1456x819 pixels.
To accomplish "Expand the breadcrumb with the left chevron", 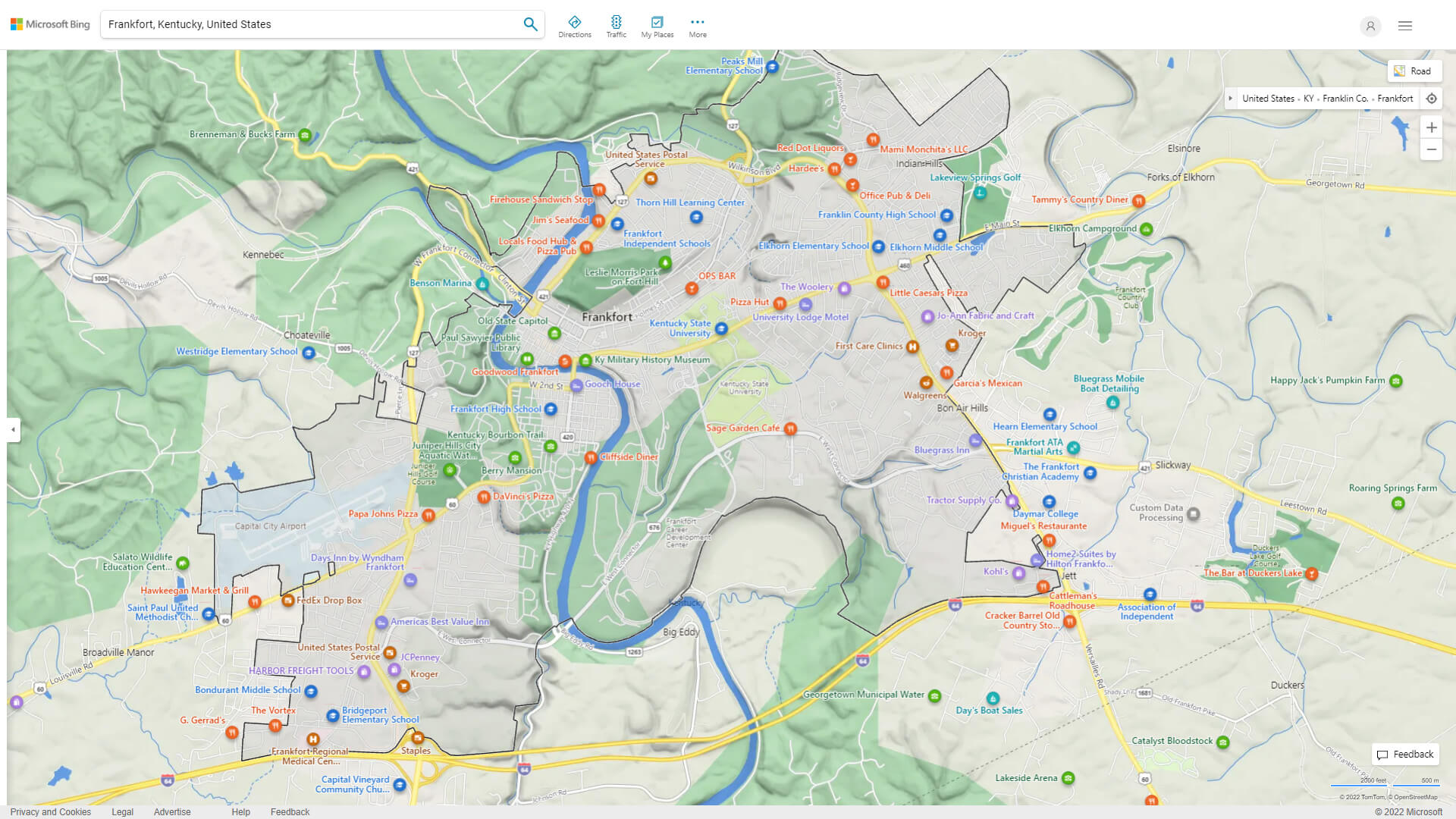I will 1230,98.
